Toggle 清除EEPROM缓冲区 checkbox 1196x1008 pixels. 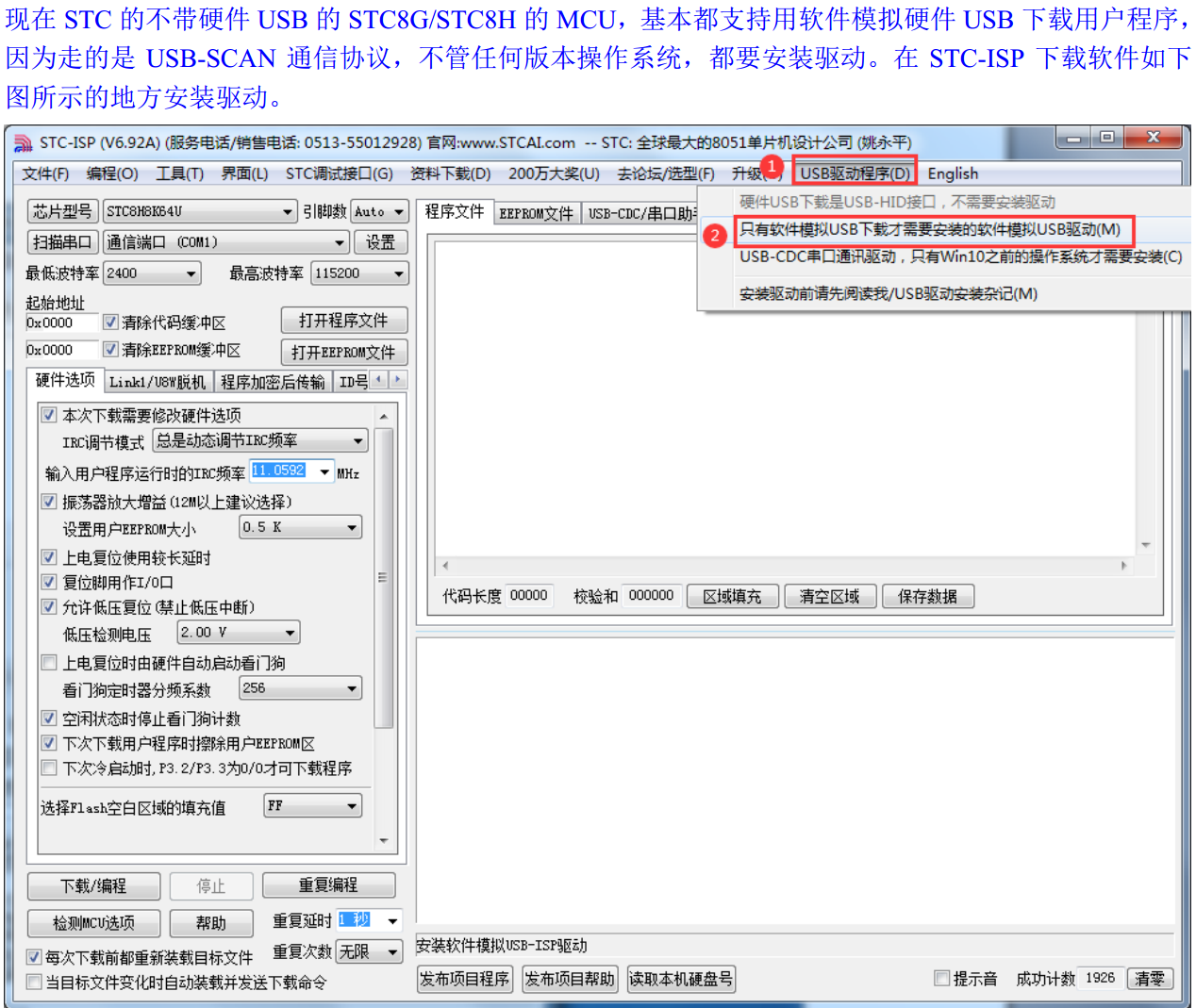[110, 350]
